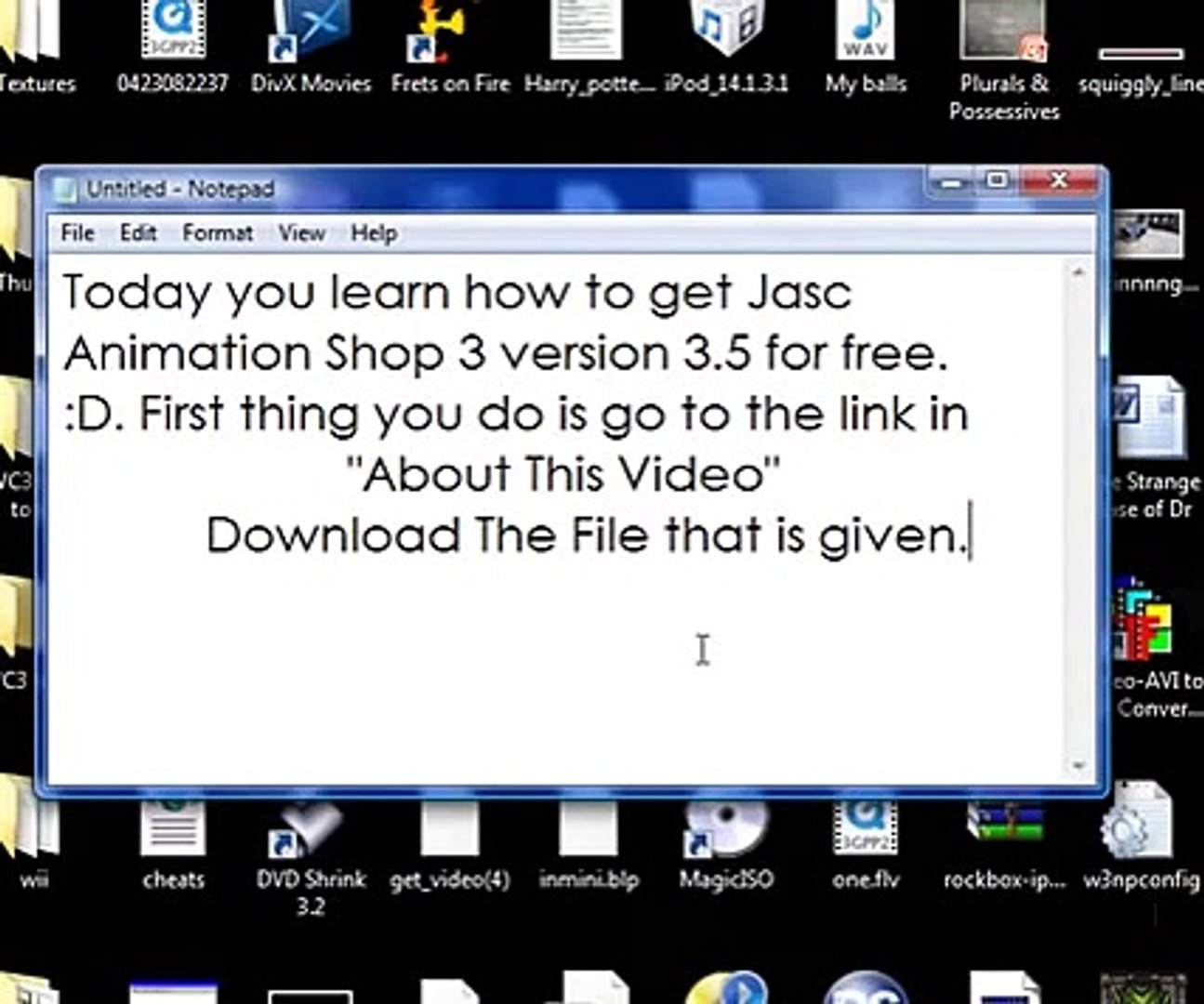Select the DVD Shrink 3.2 shortcut
The image size is (1204, 1004).
[311, 858]
